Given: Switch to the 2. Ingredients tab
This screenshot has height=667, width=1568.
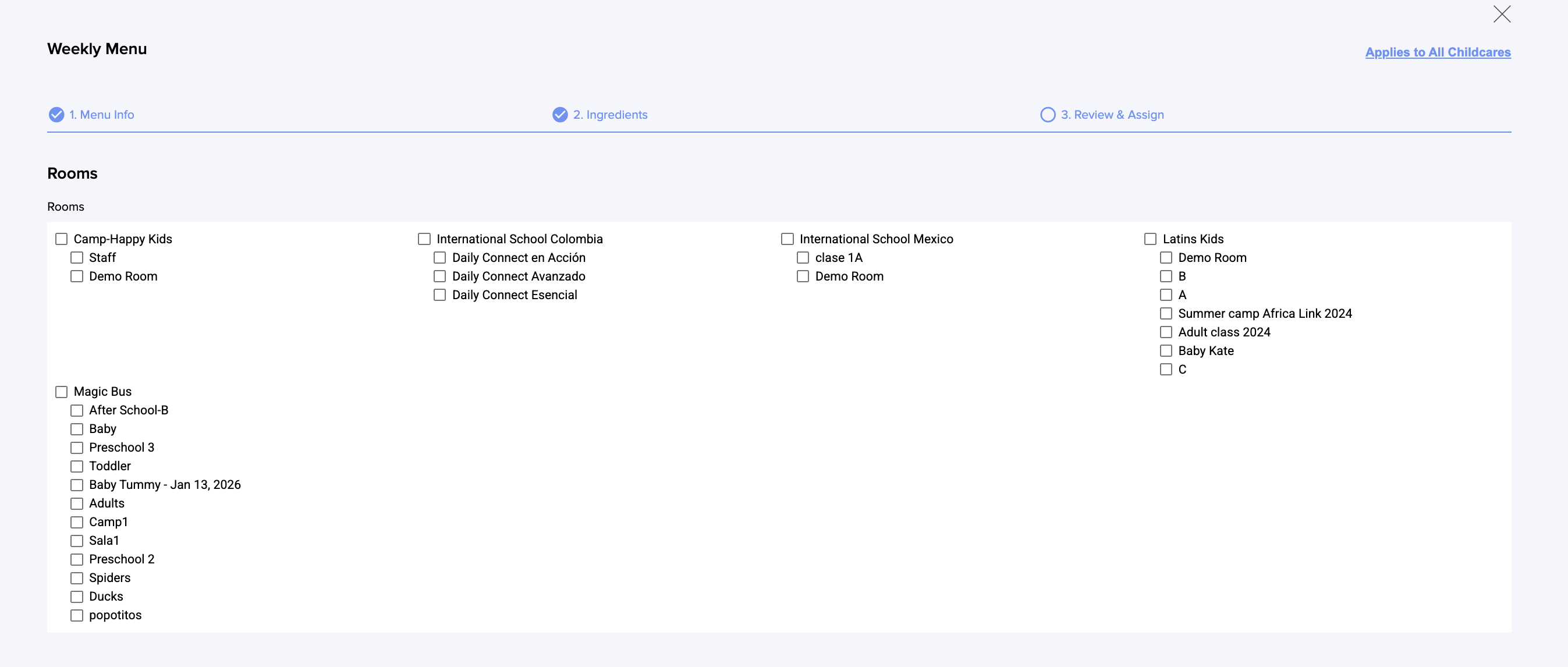Looking at the screenshot, I should [x=610, y=115].
